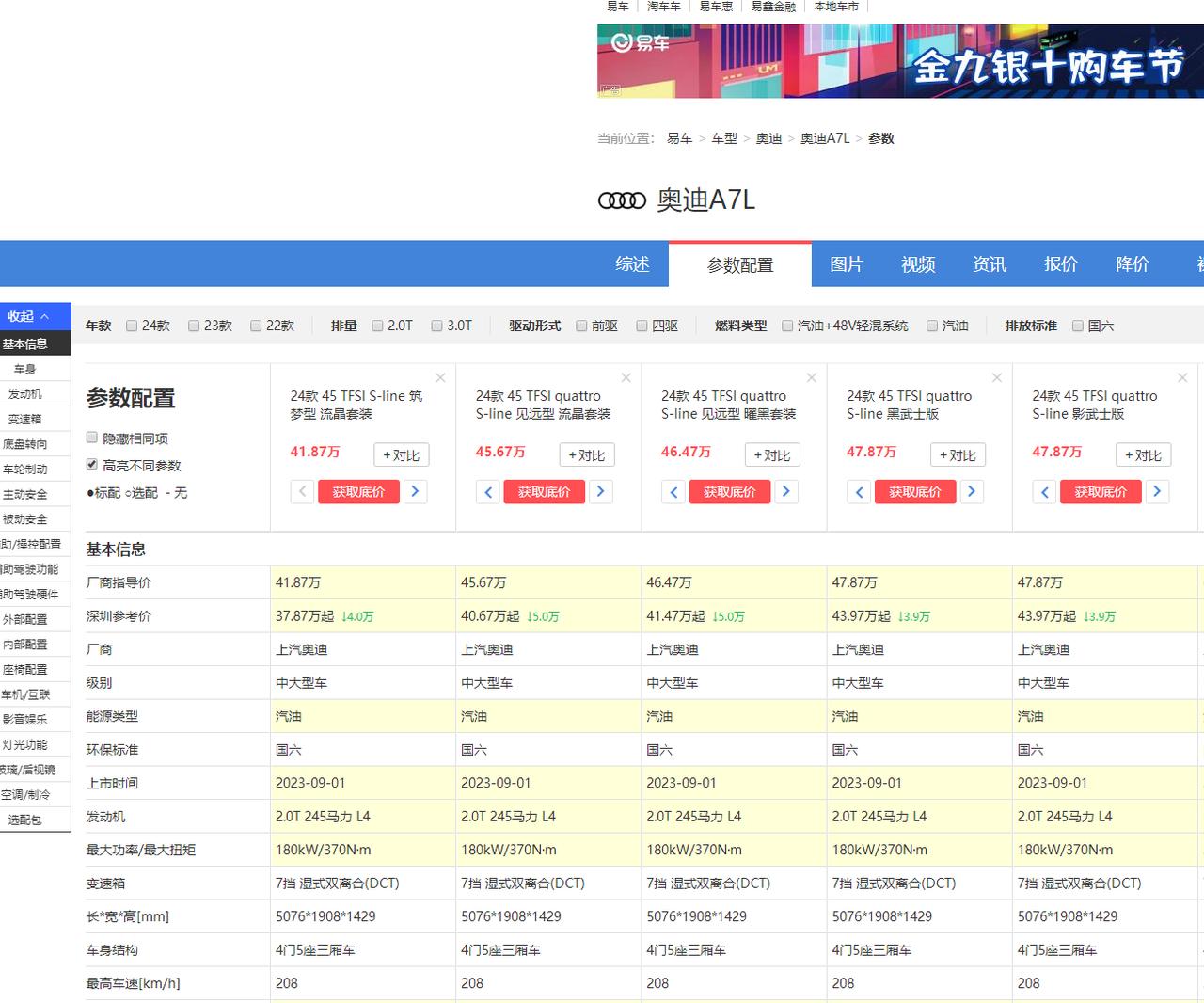Viewport: 1204px width, 1003px height.
Task: Click 获取底价 for 45.67万 model
Action: [x=544, y=492]
